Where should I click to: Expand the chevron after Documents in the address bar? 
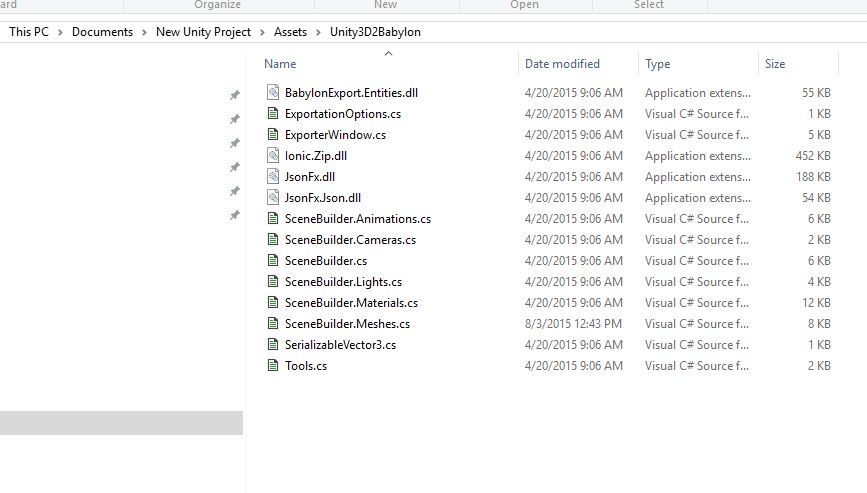coord(144,32)
